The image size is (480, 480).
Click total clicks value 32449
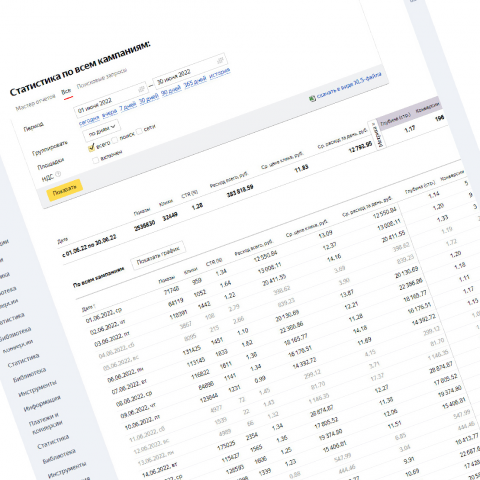[x=170, y=217]
